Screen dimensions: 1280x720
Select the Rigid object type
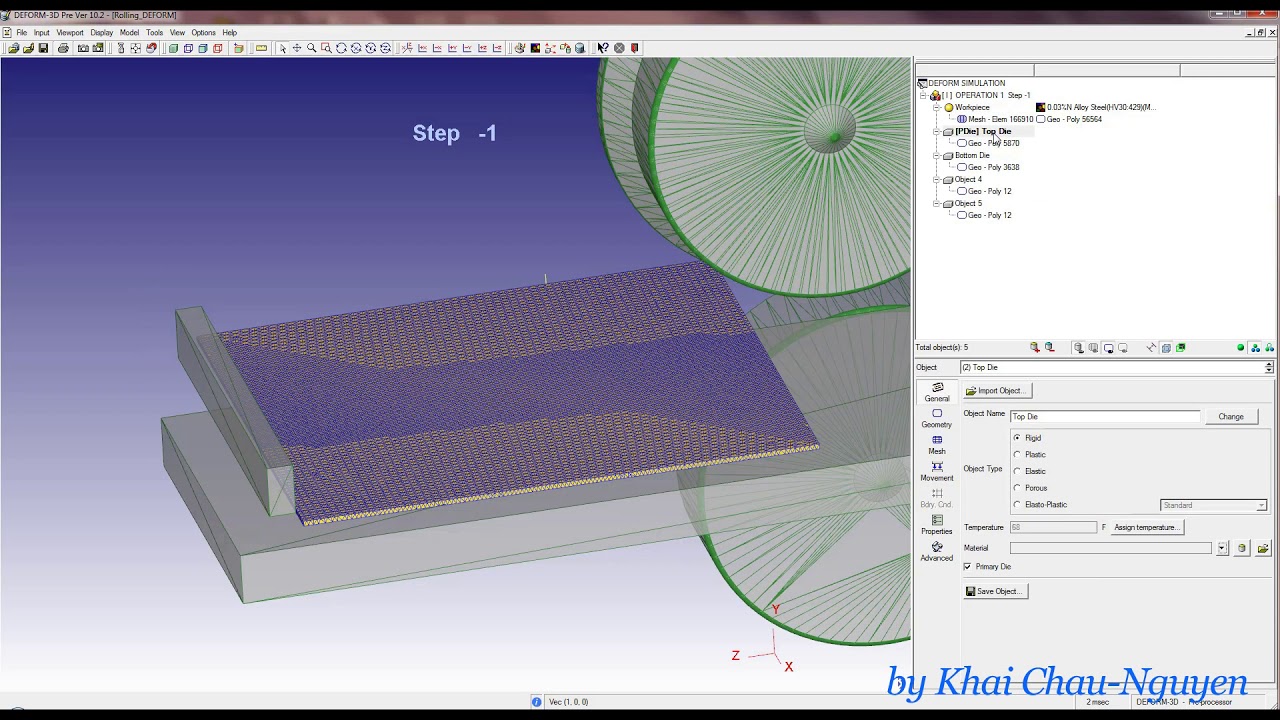(x=1027, y=438)
